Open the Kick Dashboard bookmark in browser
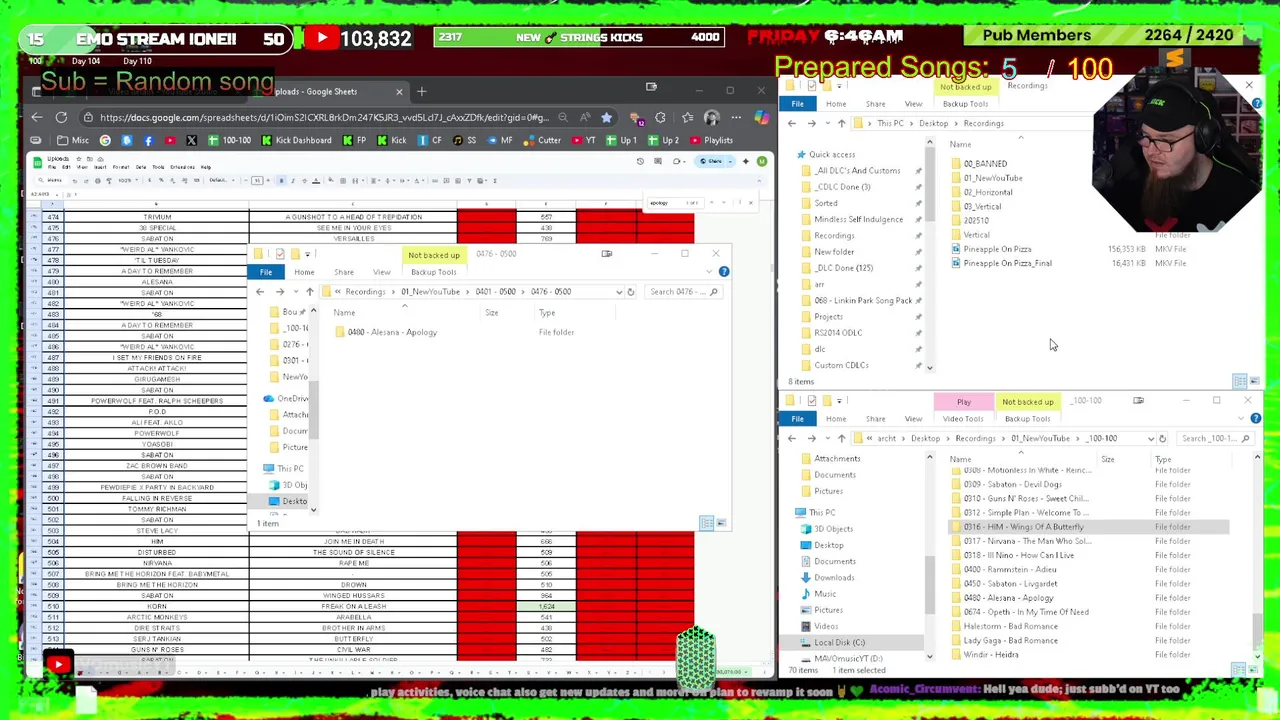This screenshot has width=1280, height=720. [297, 140]
